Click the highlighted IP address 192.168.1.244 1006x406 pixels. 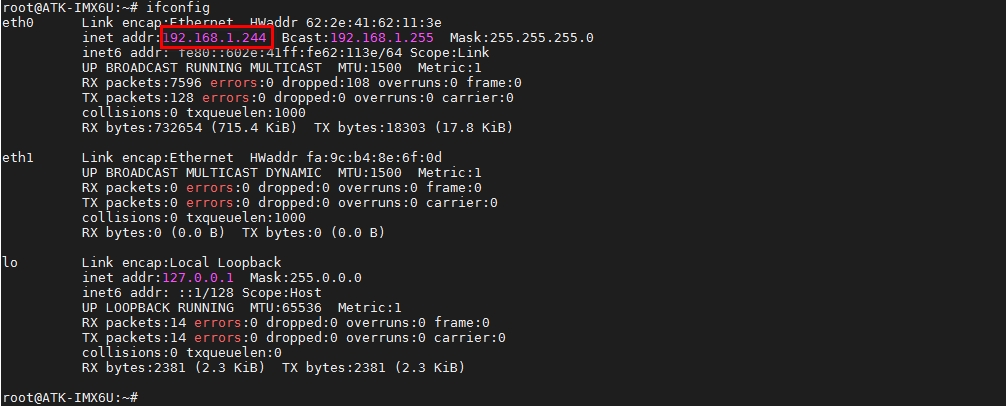click(215, 38)
